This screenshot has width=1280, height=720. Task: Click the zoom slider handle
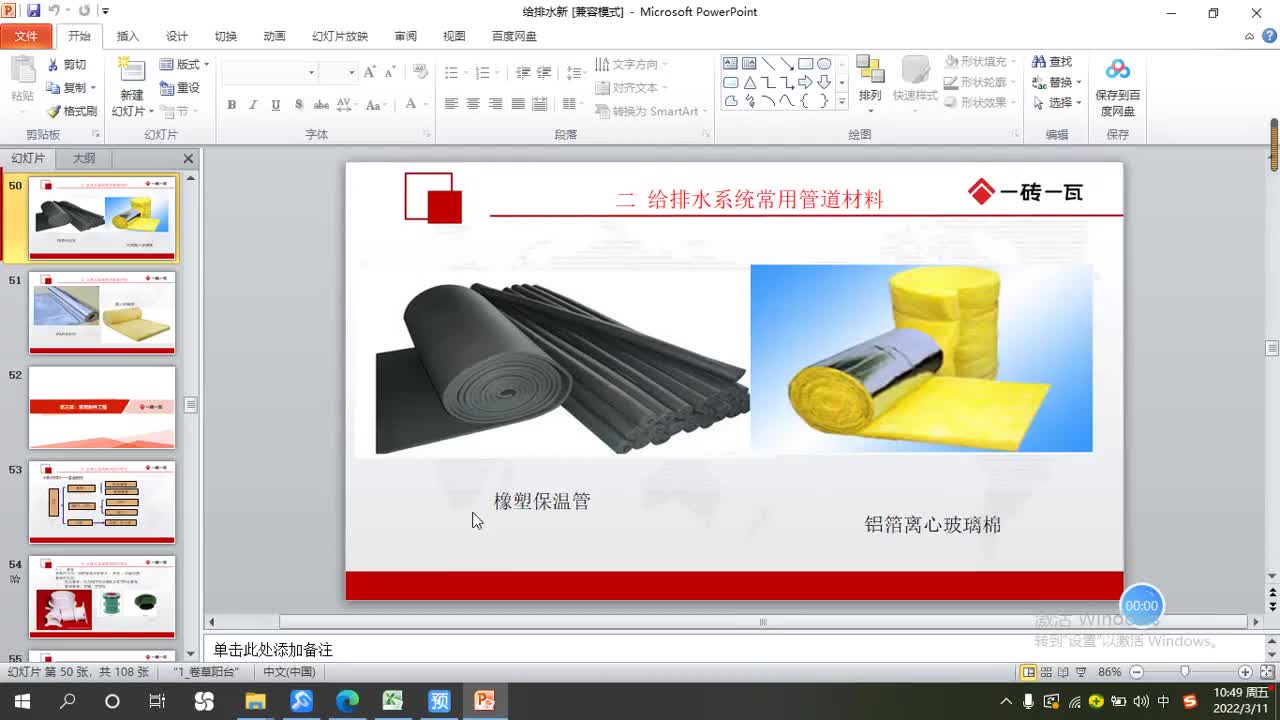1185,672
